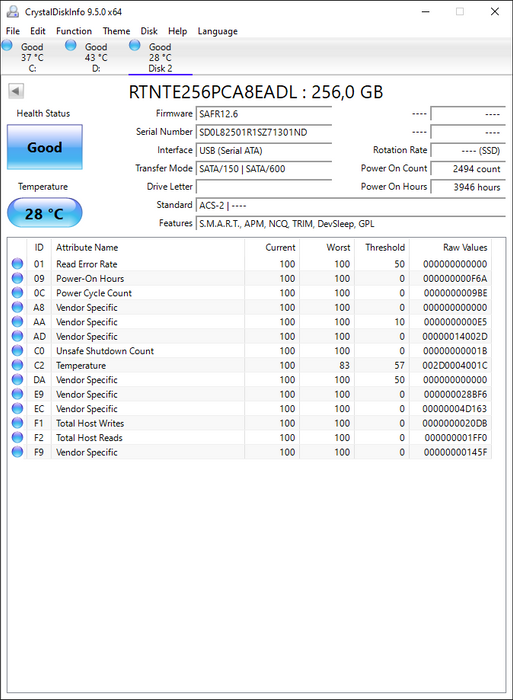Click the Serial Number field
This screenshot has width=513, height=700.
point(263,132)
